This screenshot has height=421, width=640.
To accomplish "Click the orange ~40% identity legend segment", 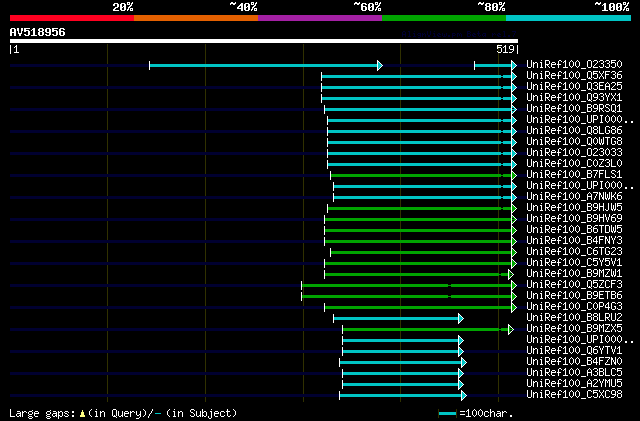I will 196,18.
